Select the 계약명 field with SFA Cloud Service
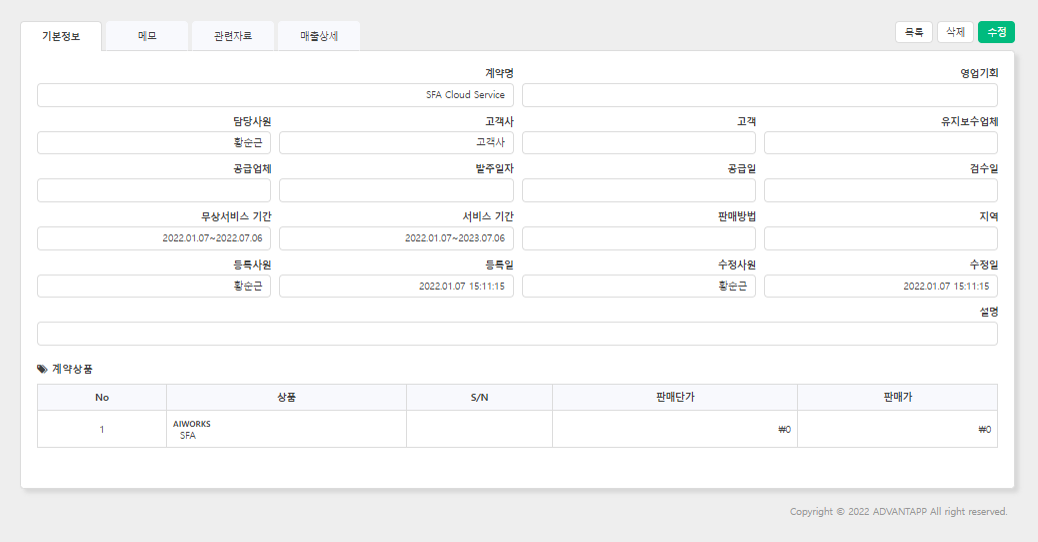1038x542 pixels. click(275, 95)
